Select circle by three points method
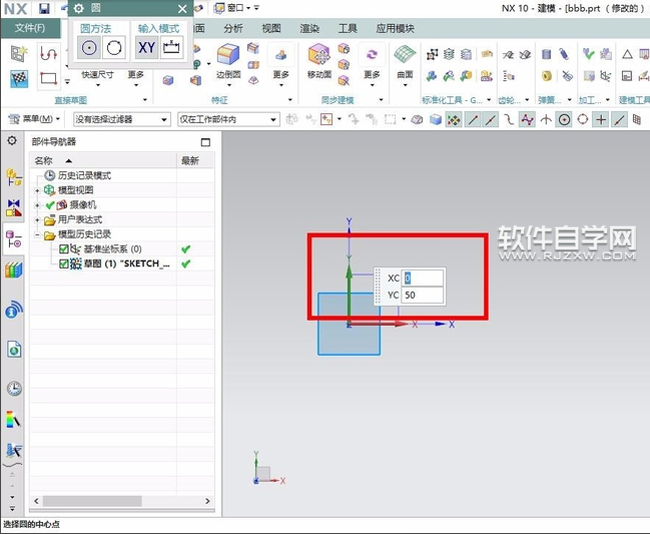The width and height of the screenshot is (650, 534). coord(113,47)
